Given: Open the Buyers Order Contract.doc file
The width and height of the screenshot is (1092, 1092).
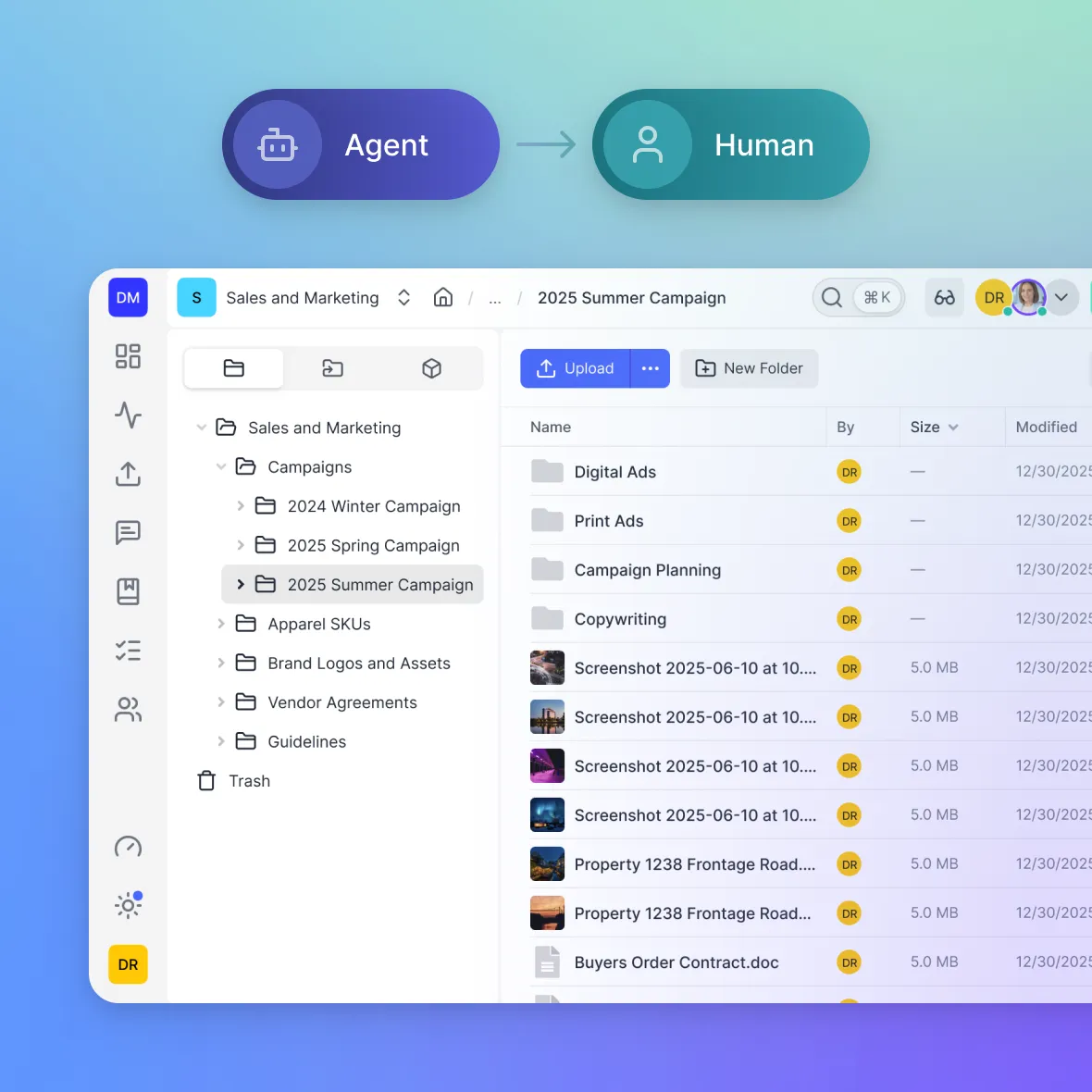Looking at the screenshot, I should [x=676, y=962].
